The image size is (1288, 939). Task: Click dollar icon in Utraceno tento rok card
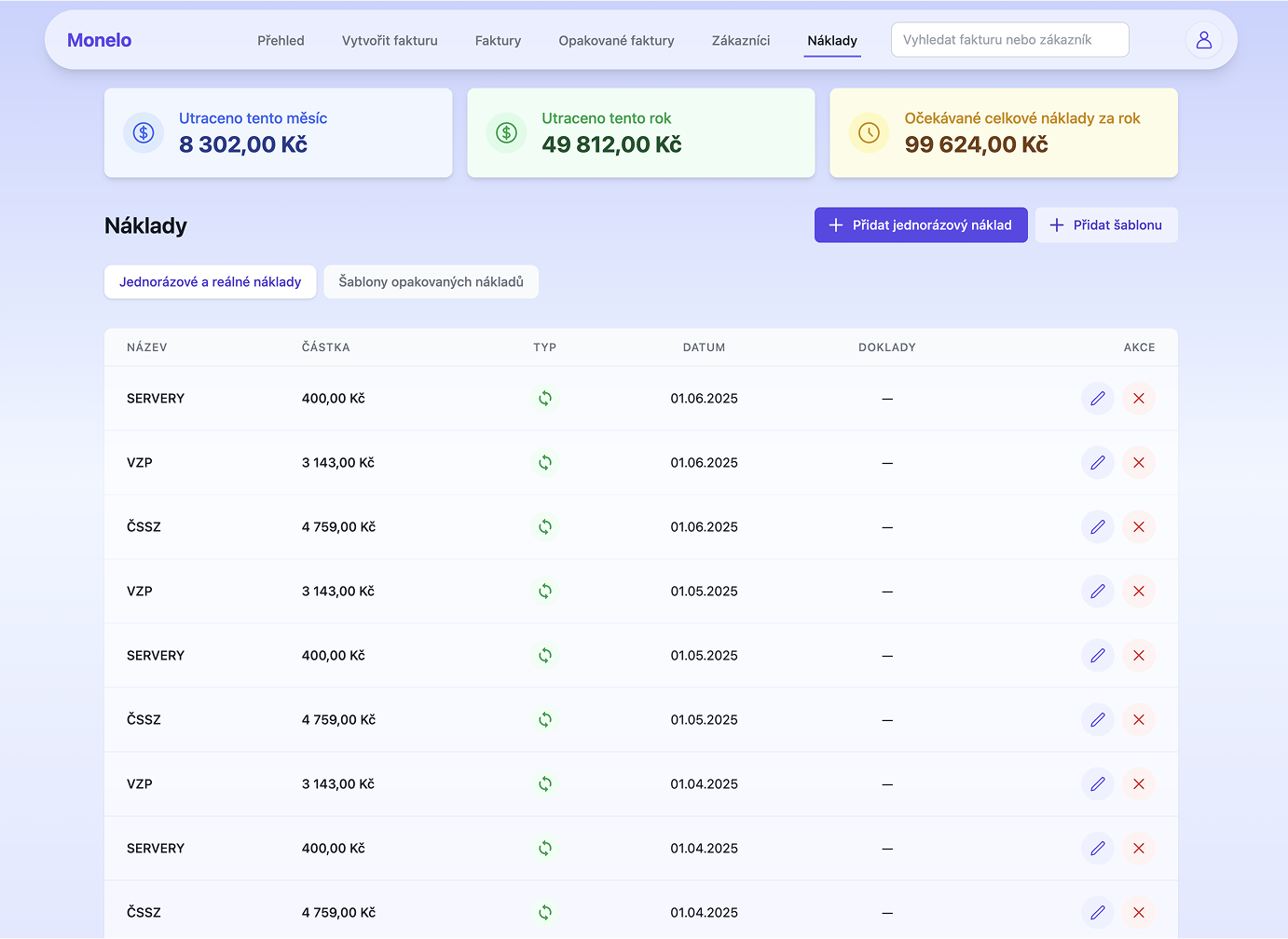506,133
